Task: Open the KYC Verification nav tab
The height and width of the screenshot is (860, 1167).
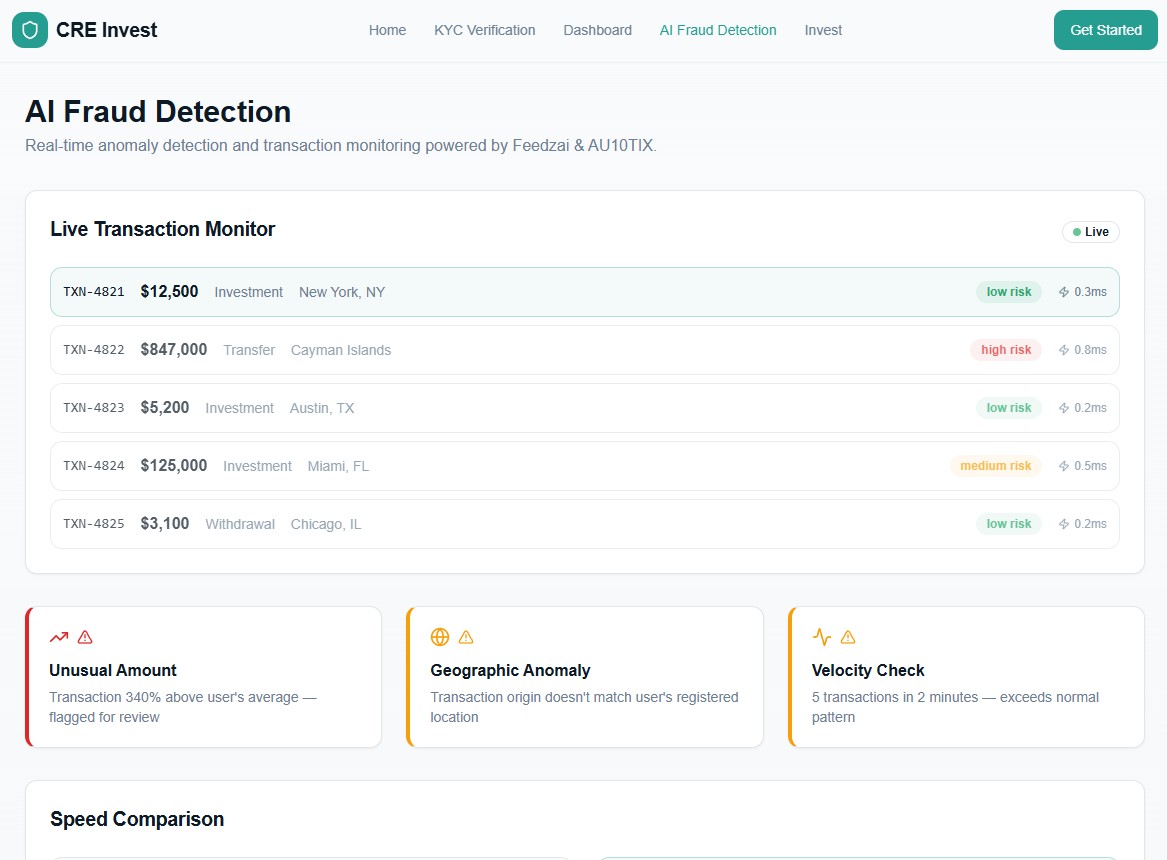Action: click(485, 31)
